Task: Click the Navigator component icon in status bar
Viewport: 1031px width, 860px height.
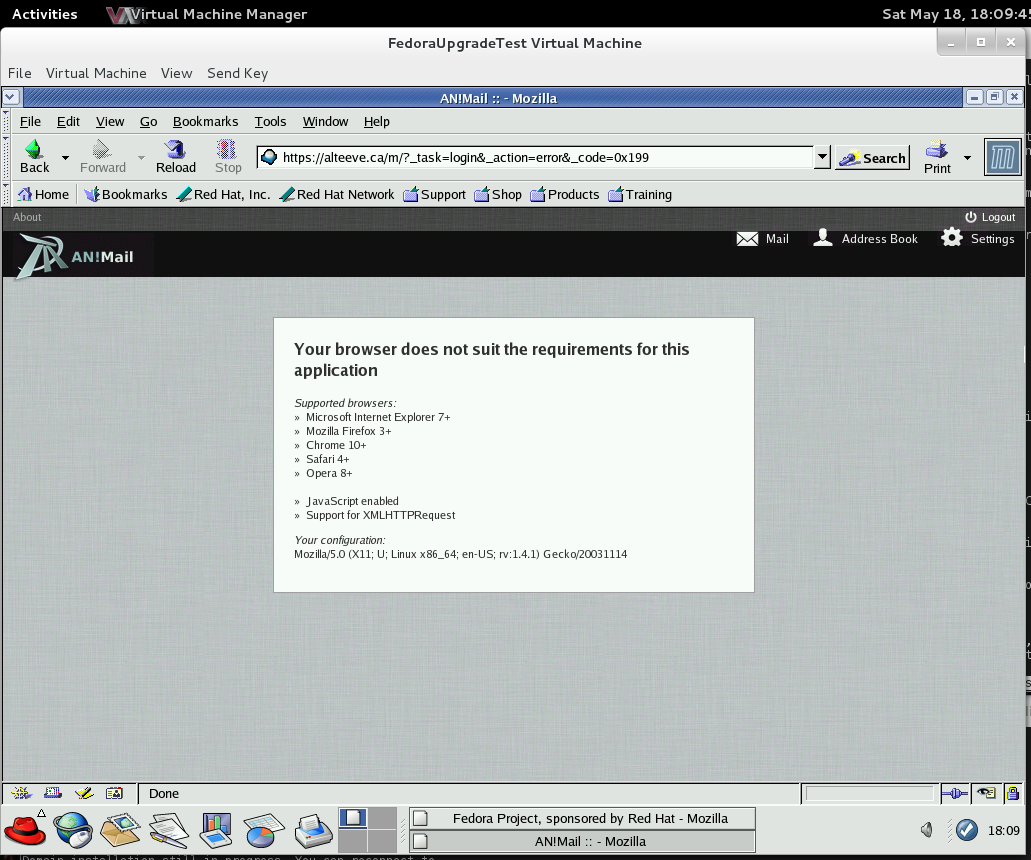Action: coord(21,793)
